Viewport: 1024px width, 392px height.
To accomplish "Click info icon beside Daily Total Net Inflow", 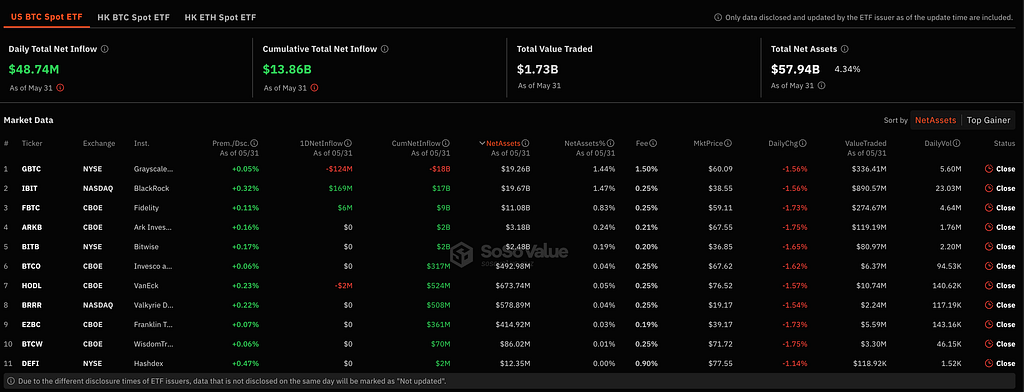I will click(x=104, y=49).
